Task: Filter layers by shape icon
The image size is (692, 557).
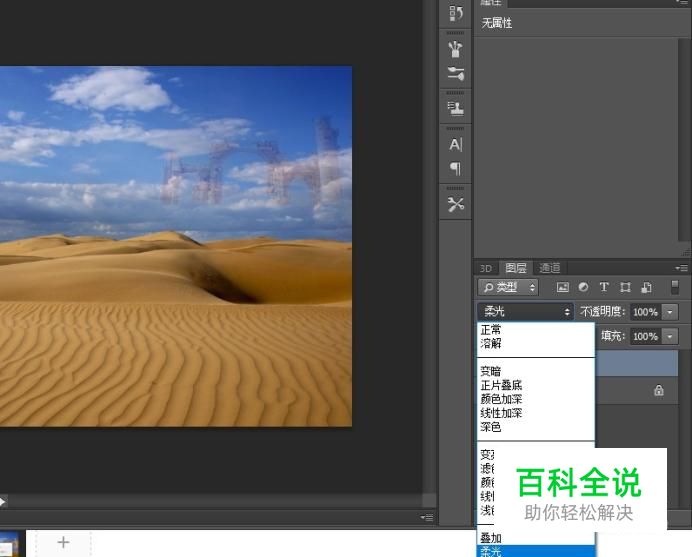Action: coord(625,287)
